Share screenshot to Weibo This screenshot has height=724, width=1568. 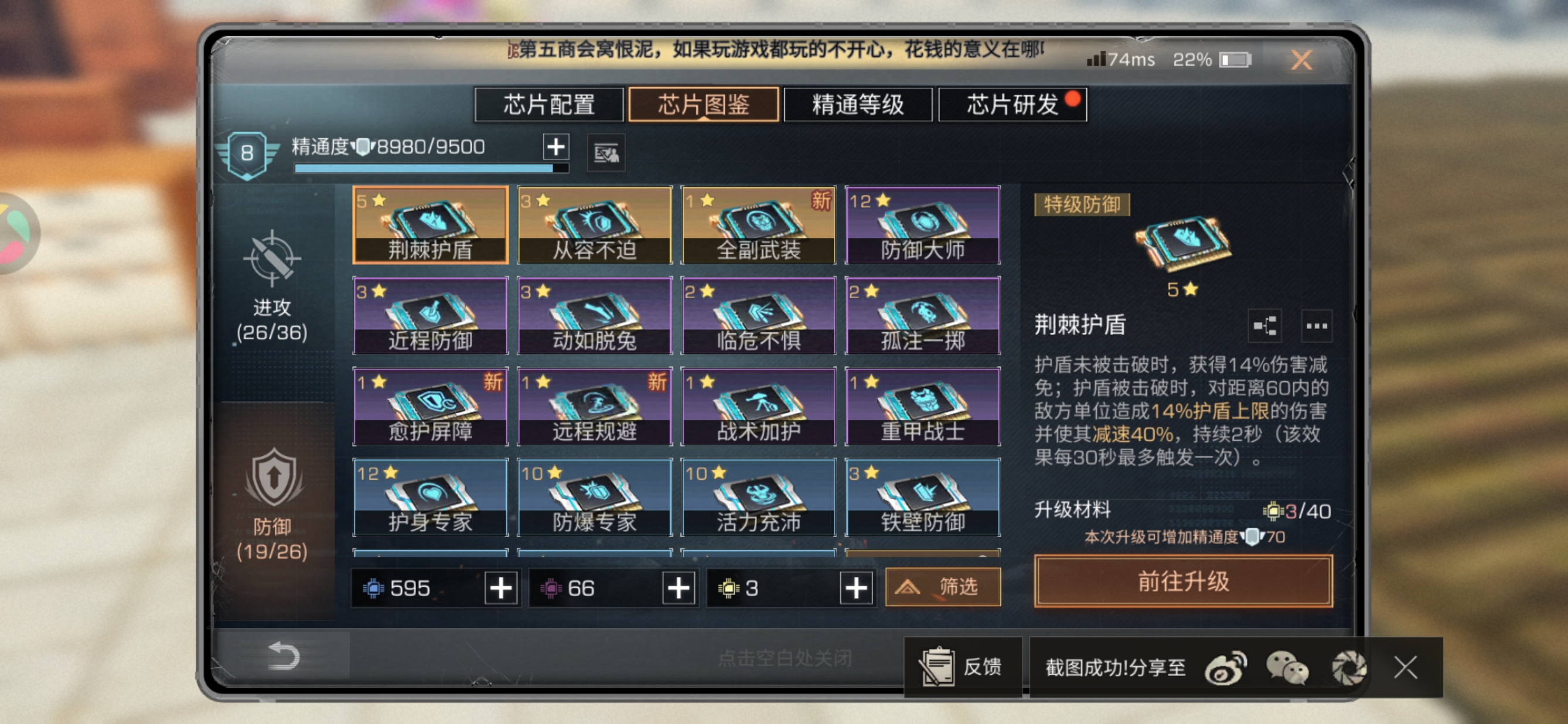click(1225, 668)
